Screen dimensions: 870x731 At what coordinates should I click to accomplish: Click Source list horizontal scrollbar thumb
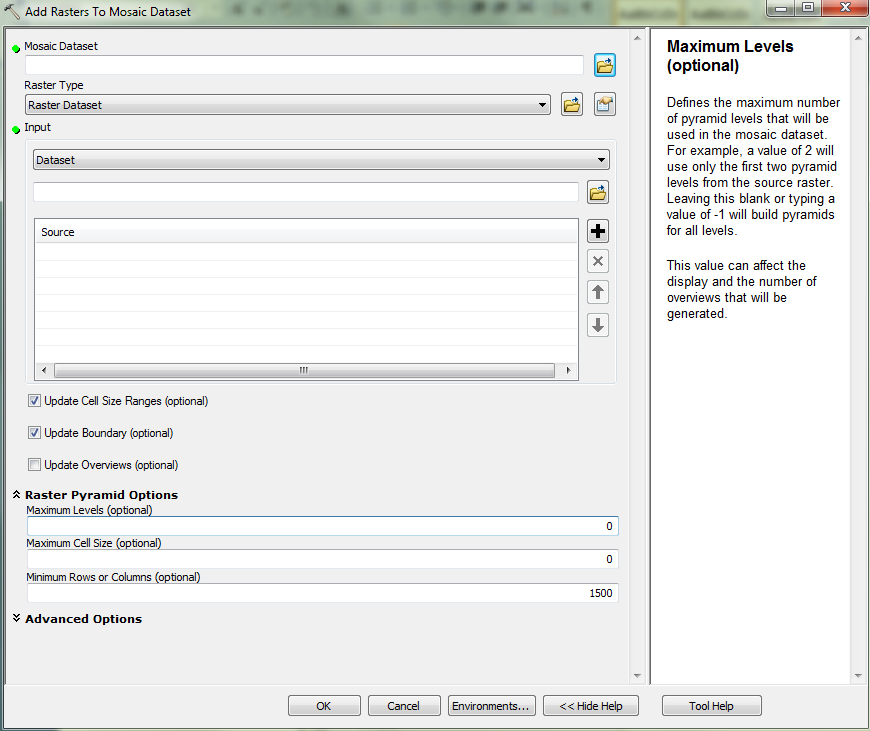click(x=304, y=370)
